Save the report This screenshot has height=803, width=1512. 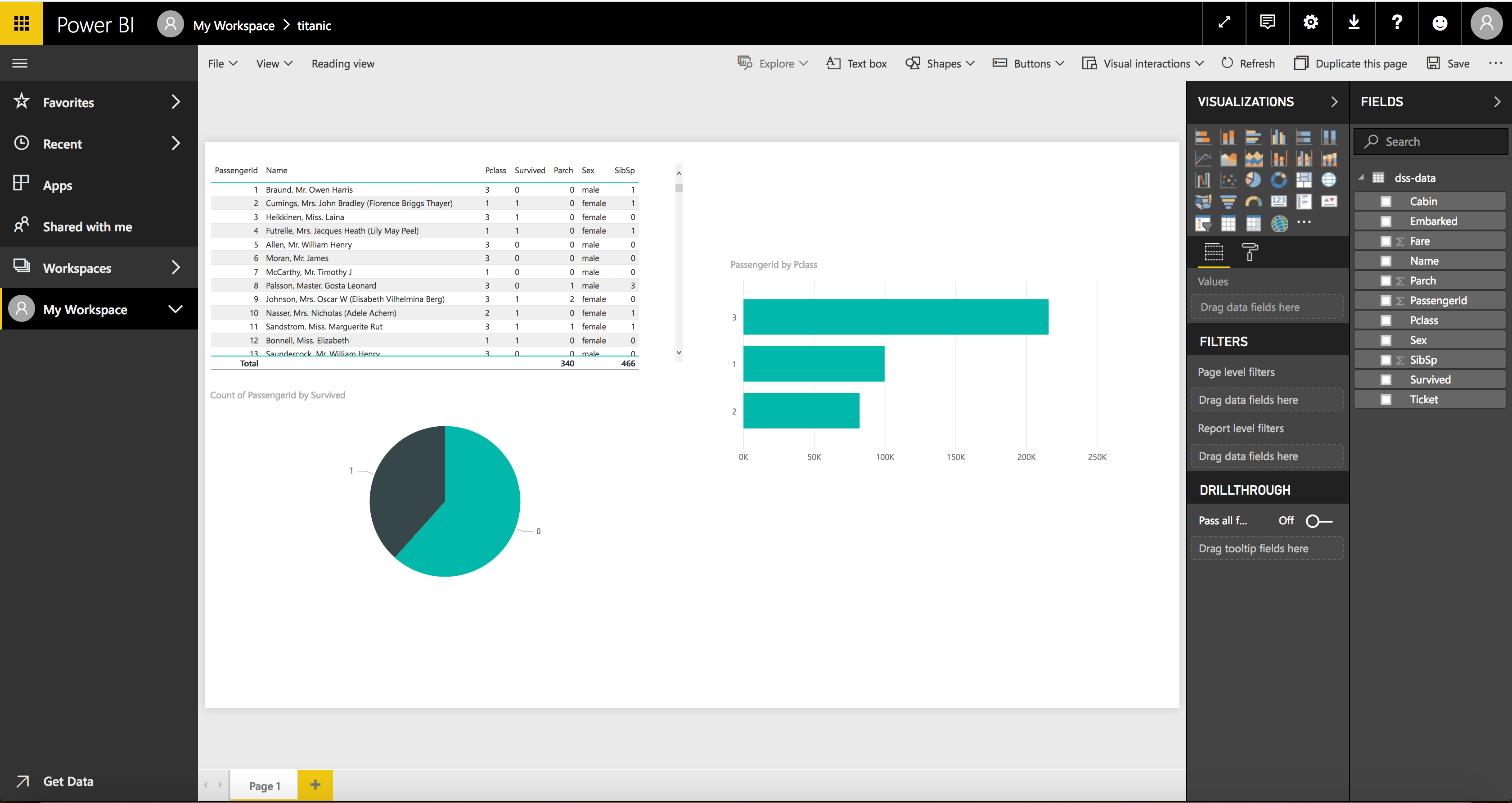point(1448,63)
